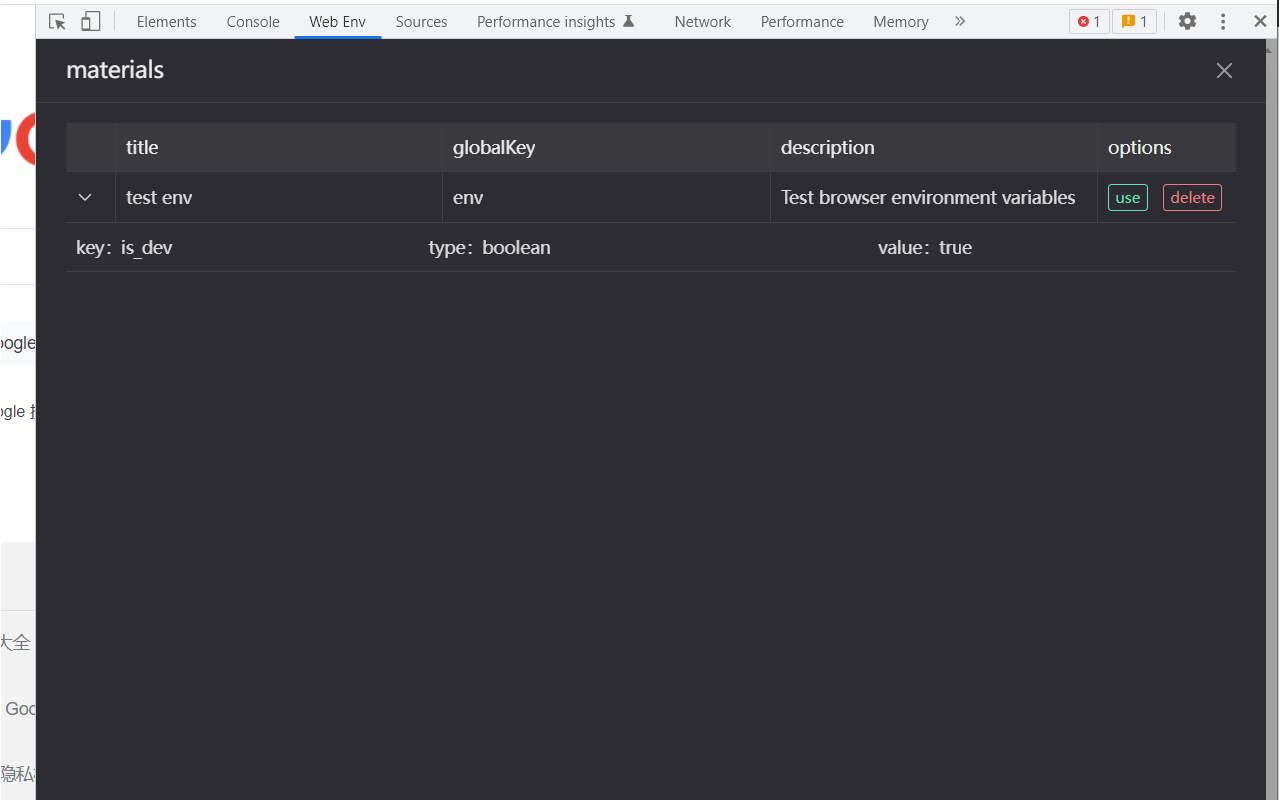Close the DevTools window
Image resolution: width=1280 pixels, height=800 pixels.
point(1260,21)
